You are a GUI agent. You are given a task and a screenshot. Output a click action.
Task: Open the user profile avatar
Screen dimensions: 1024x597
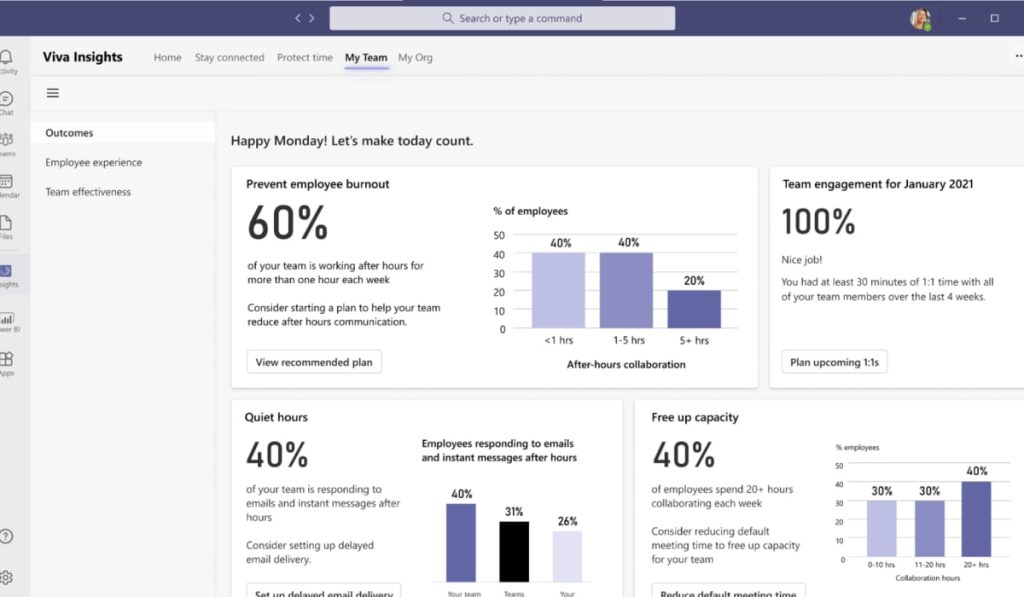tap(921, 19)
